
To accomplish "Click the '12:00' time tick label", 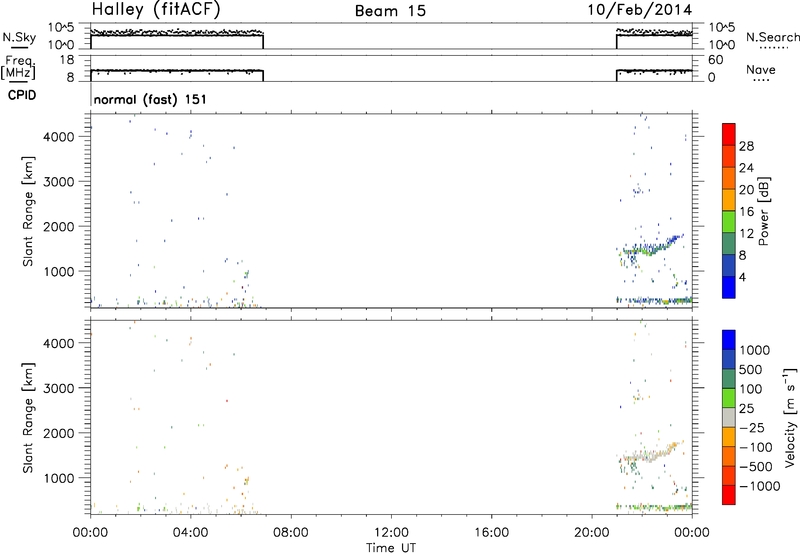I will (391, 533).
